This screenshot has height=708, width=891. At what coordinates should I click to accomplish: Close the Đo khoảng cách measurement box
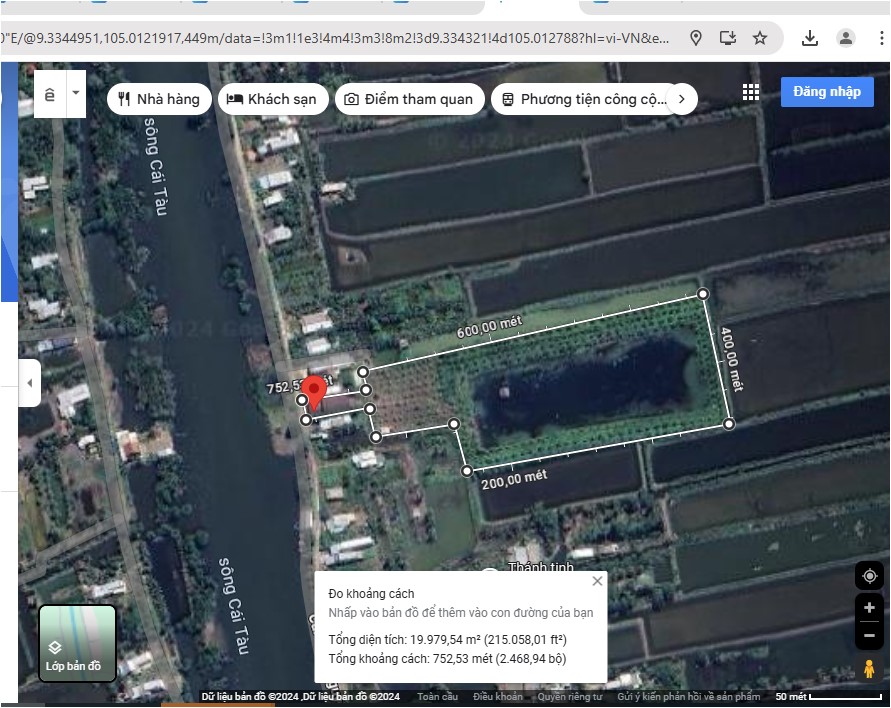pyautogui.click(x=597, y=581)
